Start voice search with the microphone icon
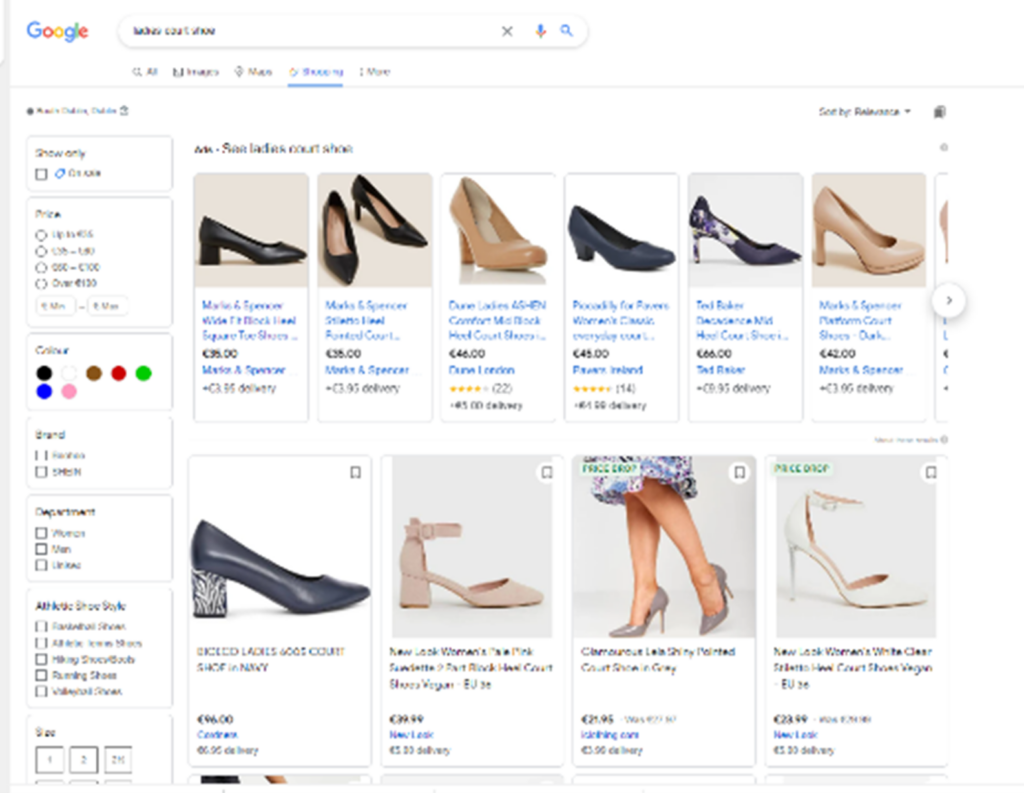Image resolution: width=1024 pixels, height=793 pixels. point(540,31)
